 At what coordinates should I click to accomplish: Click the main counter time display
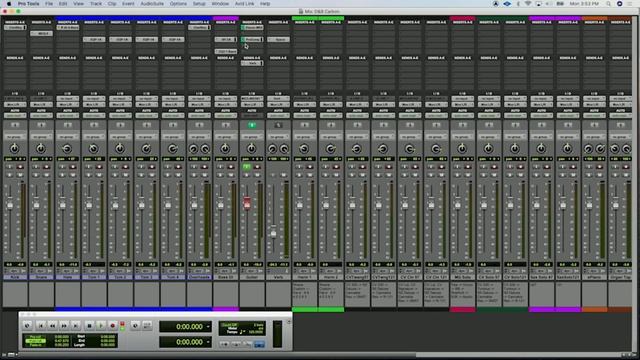(x=185, y=327)
